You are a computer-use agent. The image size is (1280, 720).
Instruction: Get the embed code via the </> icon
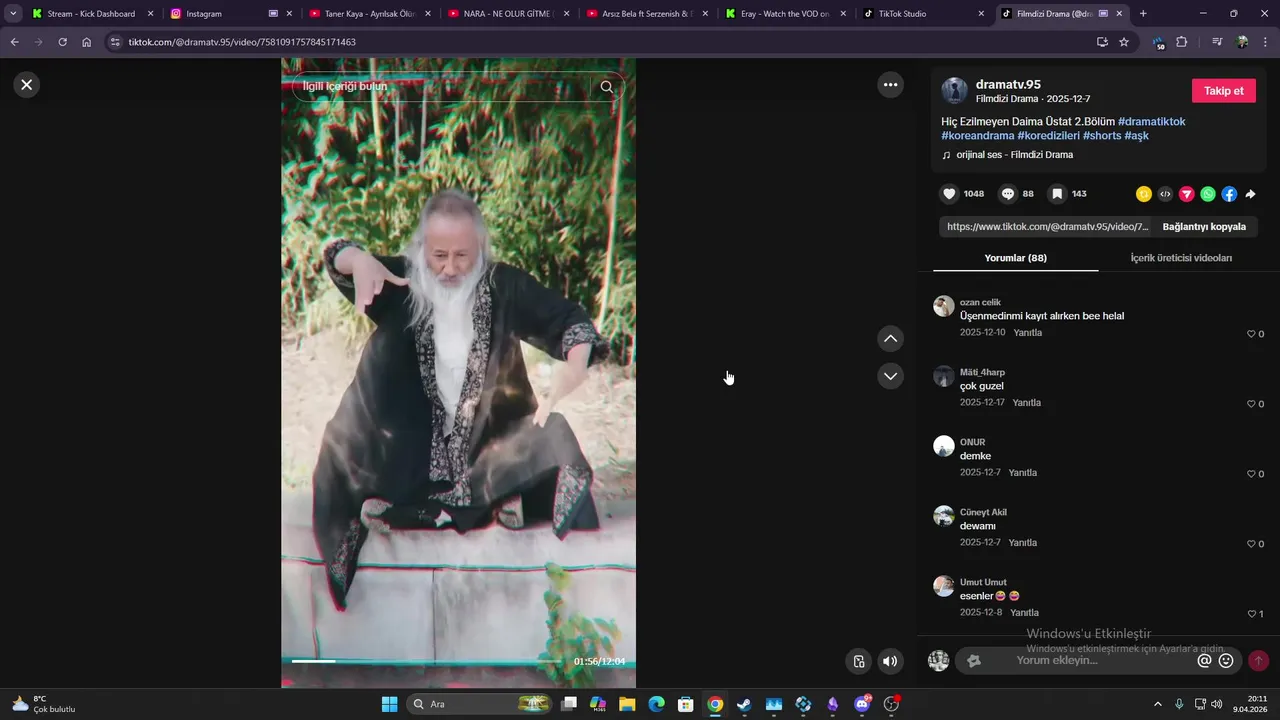tap(1165, 194)
